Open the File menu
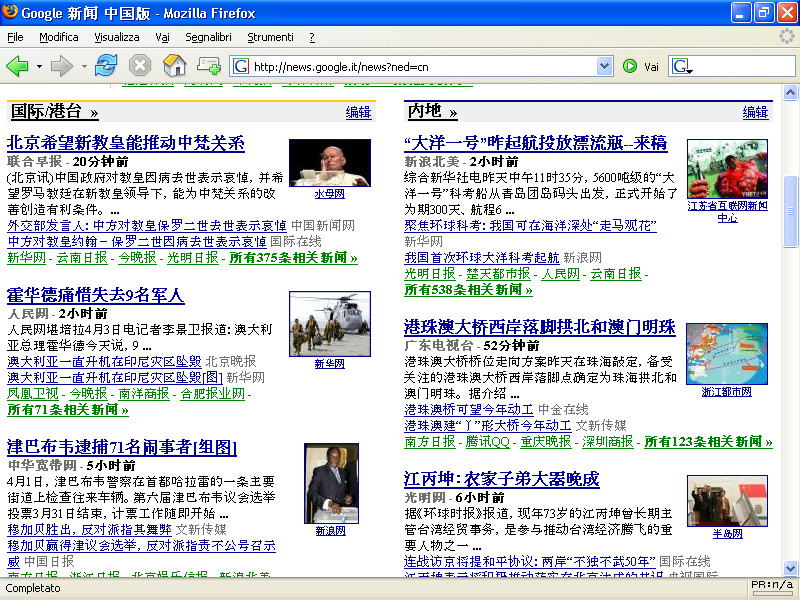Screen dimensions: 800x600 [x=15, y=37]
